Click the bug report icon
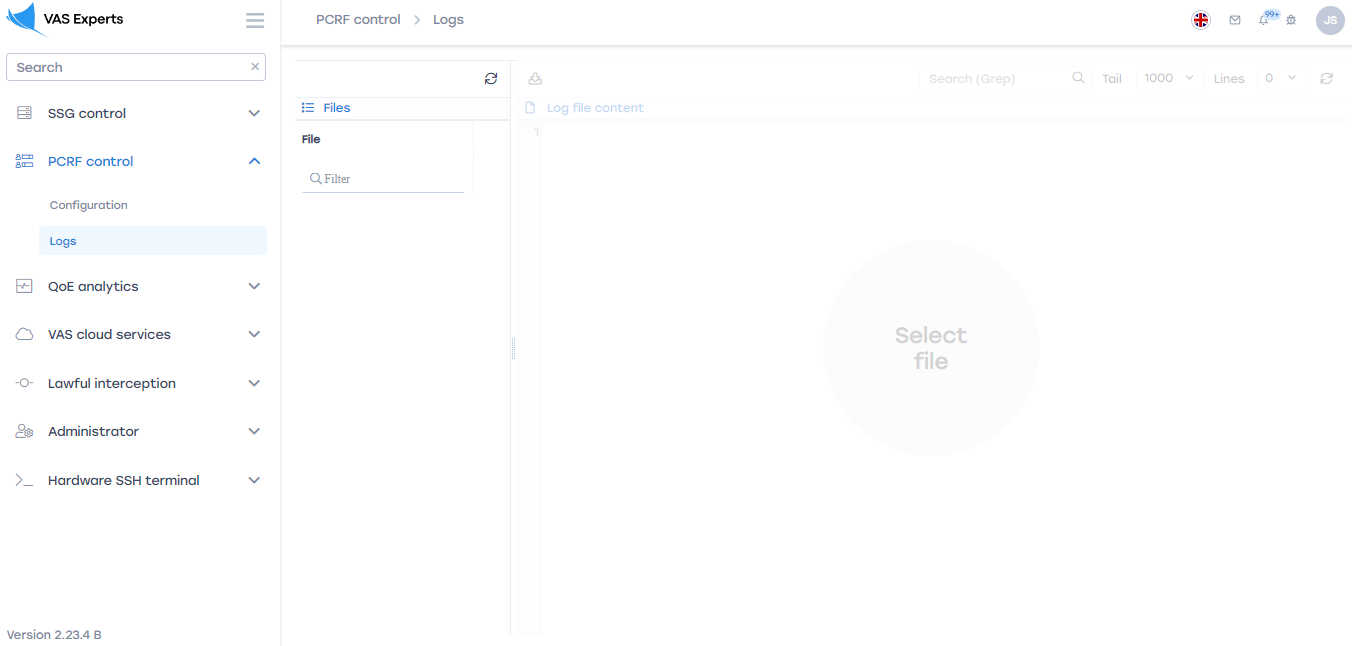Viewport: 1352px width, 646px height. (x=1291, y=20)
